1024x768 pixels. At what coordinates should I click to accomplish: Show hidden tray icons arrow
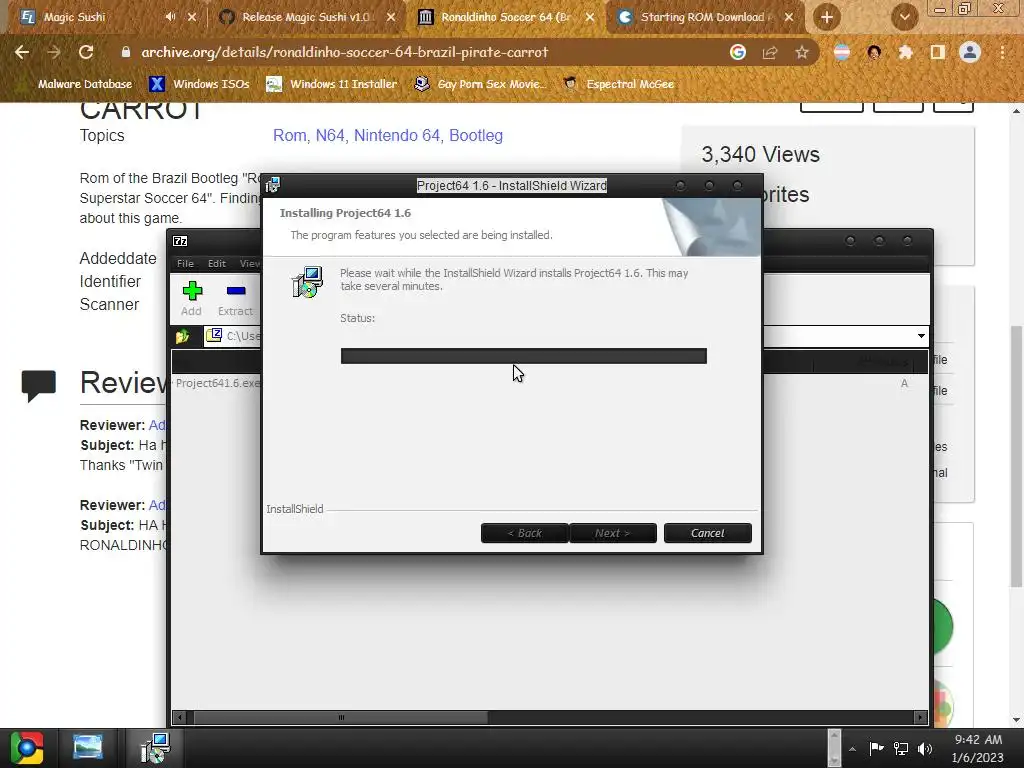tap(852, 749)
